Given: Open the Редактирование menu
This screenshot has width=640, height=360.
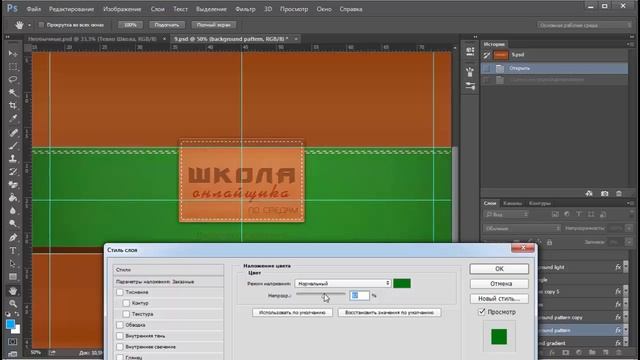Looking at the screenshot, I should point(71,9).
